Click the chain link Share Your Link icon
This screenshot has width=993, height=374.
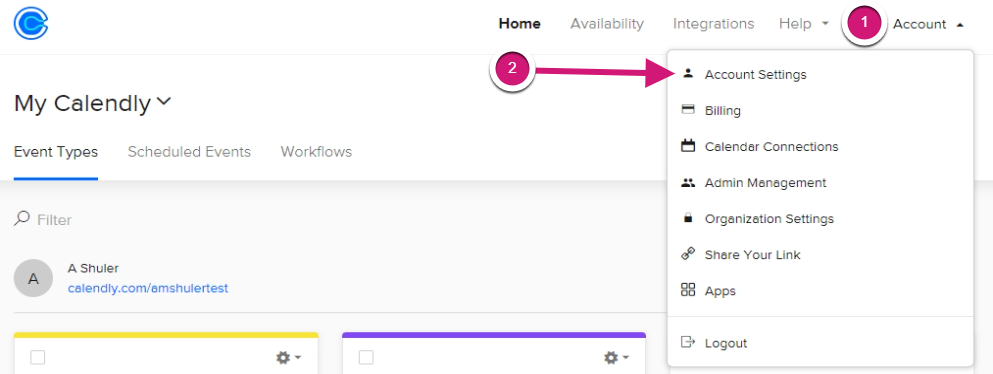coord(688,254)
